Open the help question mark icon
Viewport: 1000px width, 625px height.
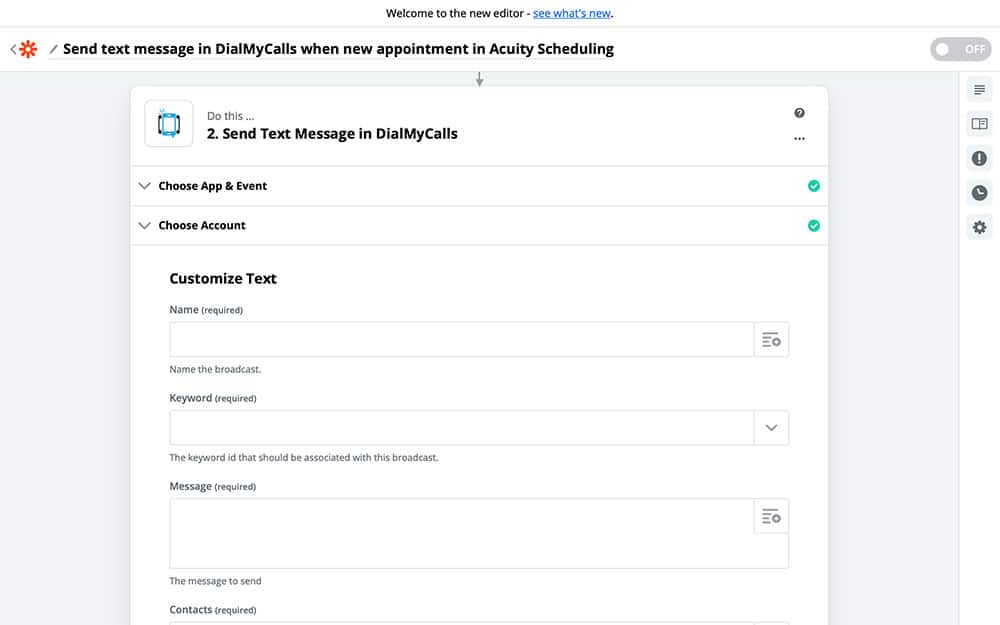pyautogui.click(x=799, y=113)
